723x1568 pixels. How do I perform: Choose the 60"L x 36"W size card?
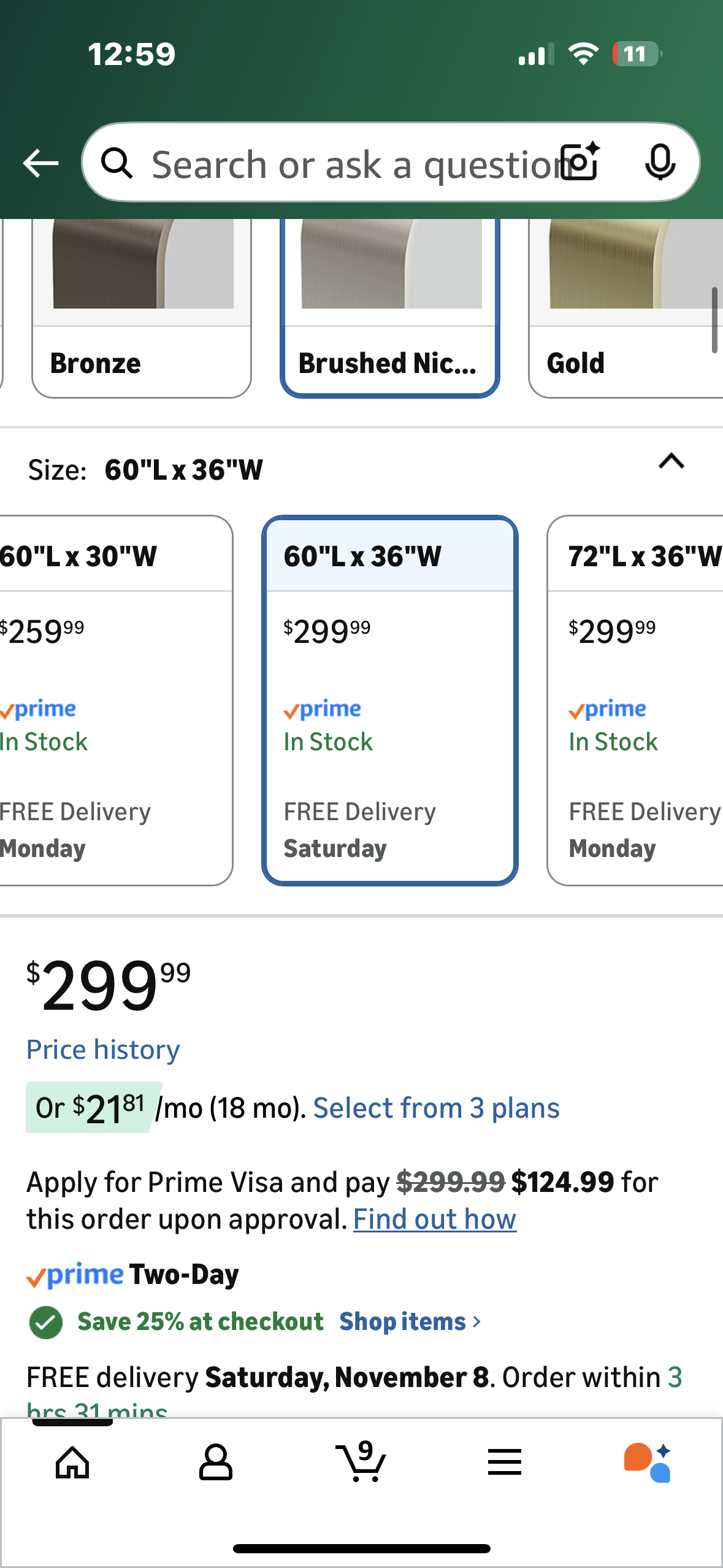390,699
